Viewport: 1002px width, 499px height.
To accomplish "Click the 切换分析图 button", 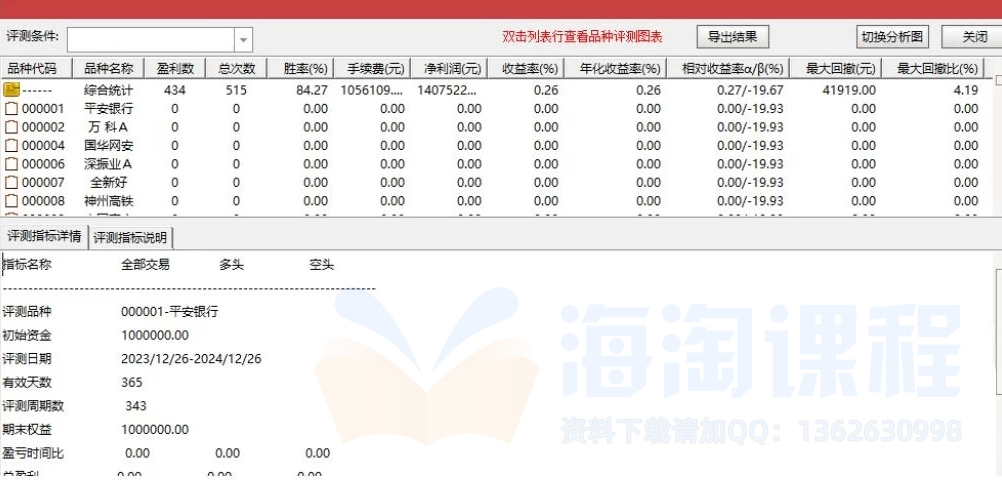I will click(893, 37).
